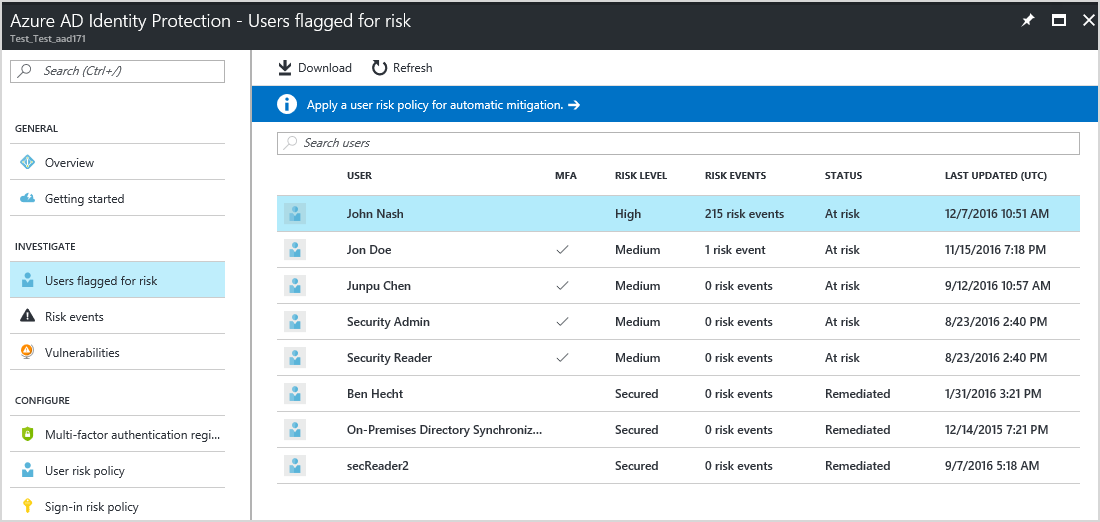Click the Search users field
The image size is (1100, 522).
pos(678,143)
